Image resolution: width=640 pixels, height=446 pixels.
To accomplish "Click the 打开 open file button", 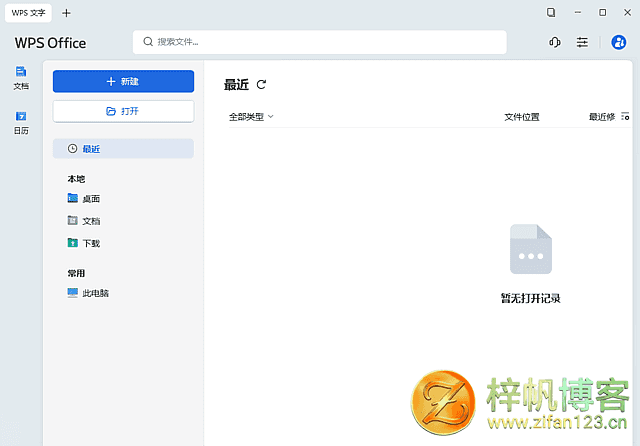I will pyautogui.click(x=123, y=111).
